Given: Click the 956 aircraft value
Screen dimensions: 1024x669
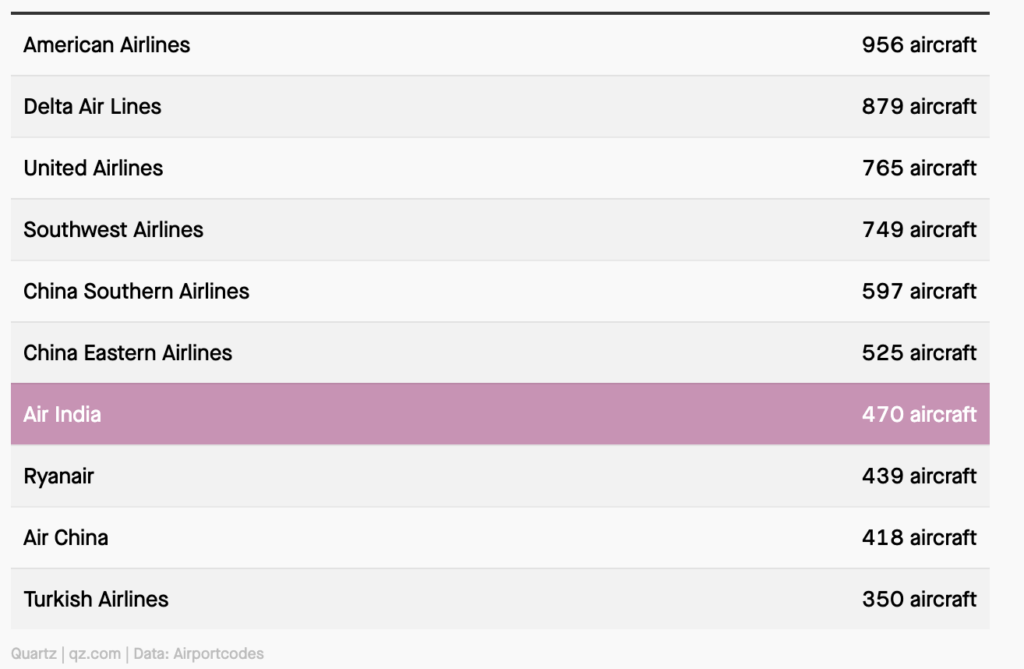Looking at the screenshot, I should tap(919, 45).
